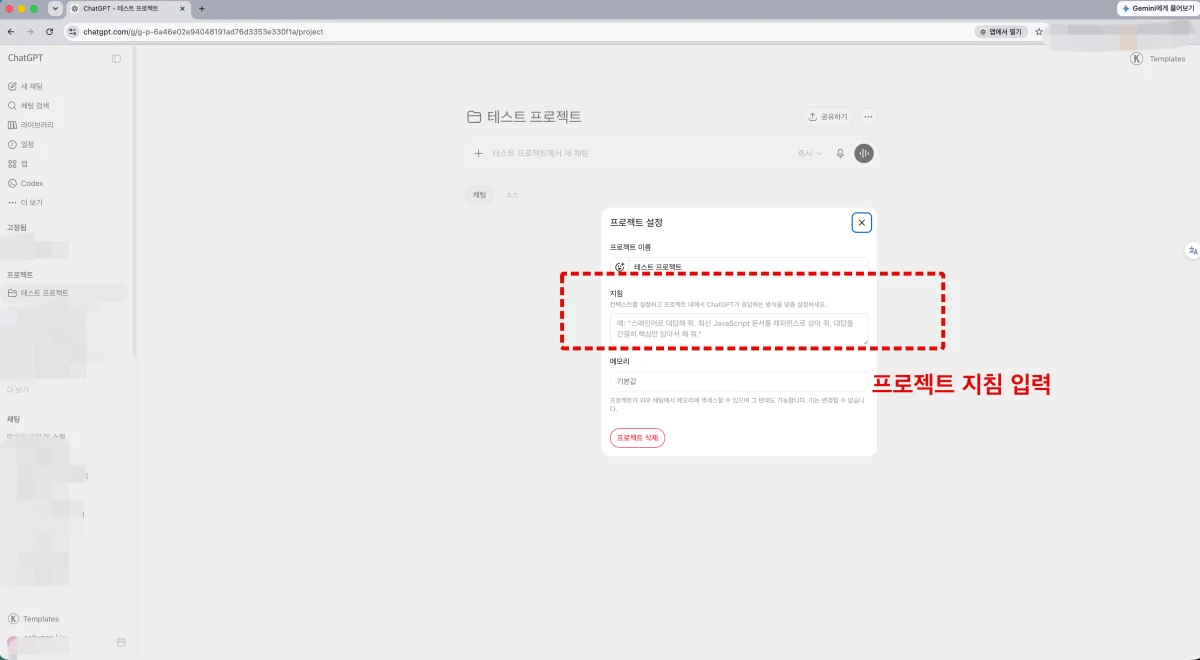Bookmark this page with star icon
The image size is (1200, 660).
1039,32
